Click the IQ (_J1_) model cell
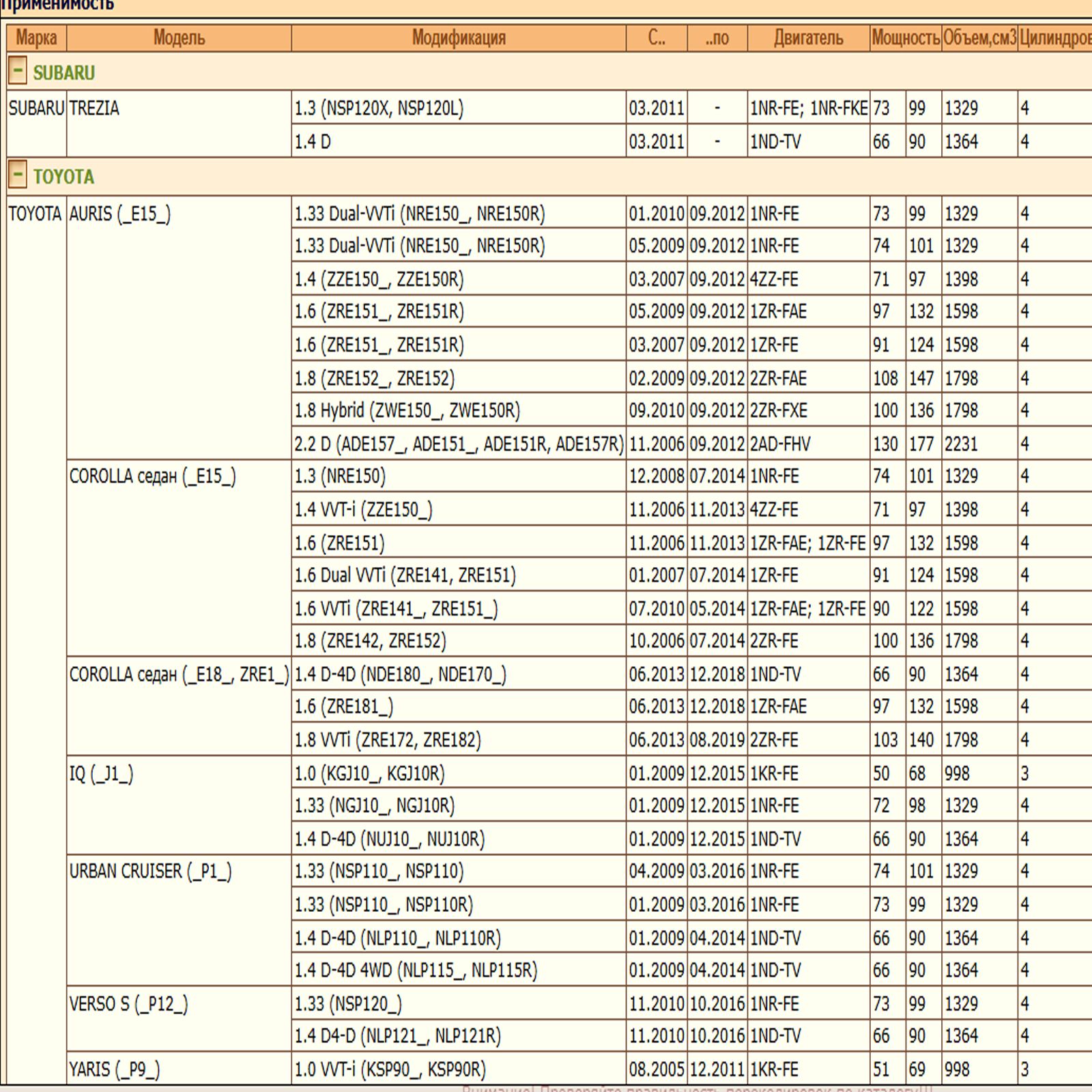 pos(102,774)
